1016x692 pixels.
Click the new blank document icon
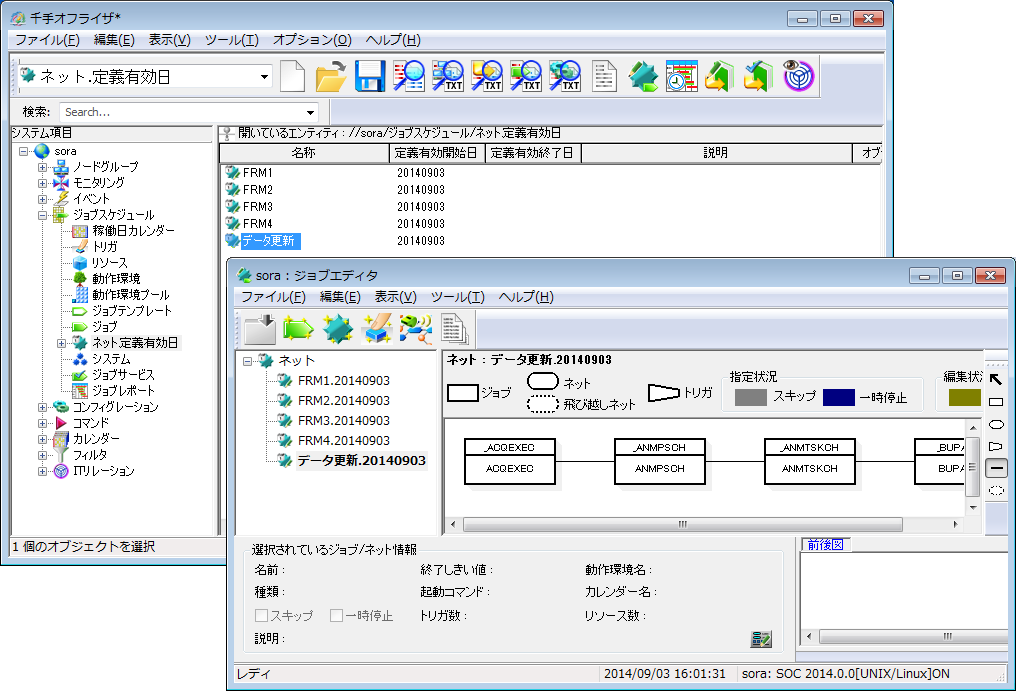[x=292, y=76]
